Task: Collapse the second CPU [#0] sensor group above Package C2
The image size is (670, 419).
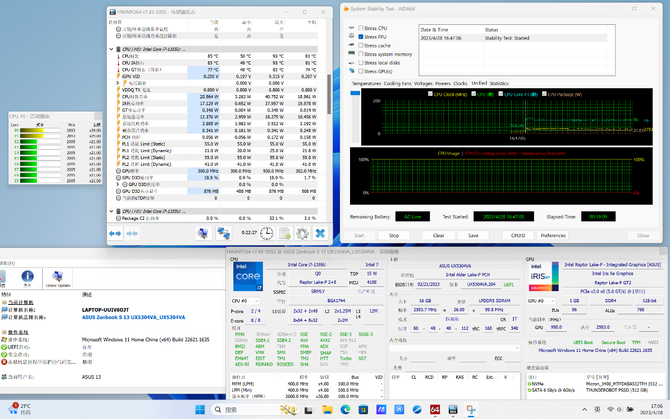Action: click(x=112, y=211)
